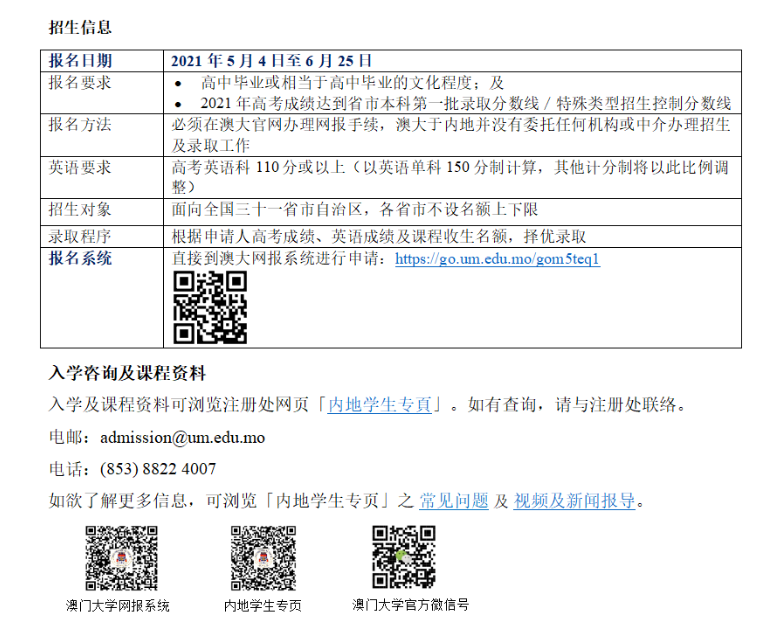This screenshot has height=618, width=775.
Task: Click the 必须在澳大官网办理网报手续 cell text
Action: point(451,134)
